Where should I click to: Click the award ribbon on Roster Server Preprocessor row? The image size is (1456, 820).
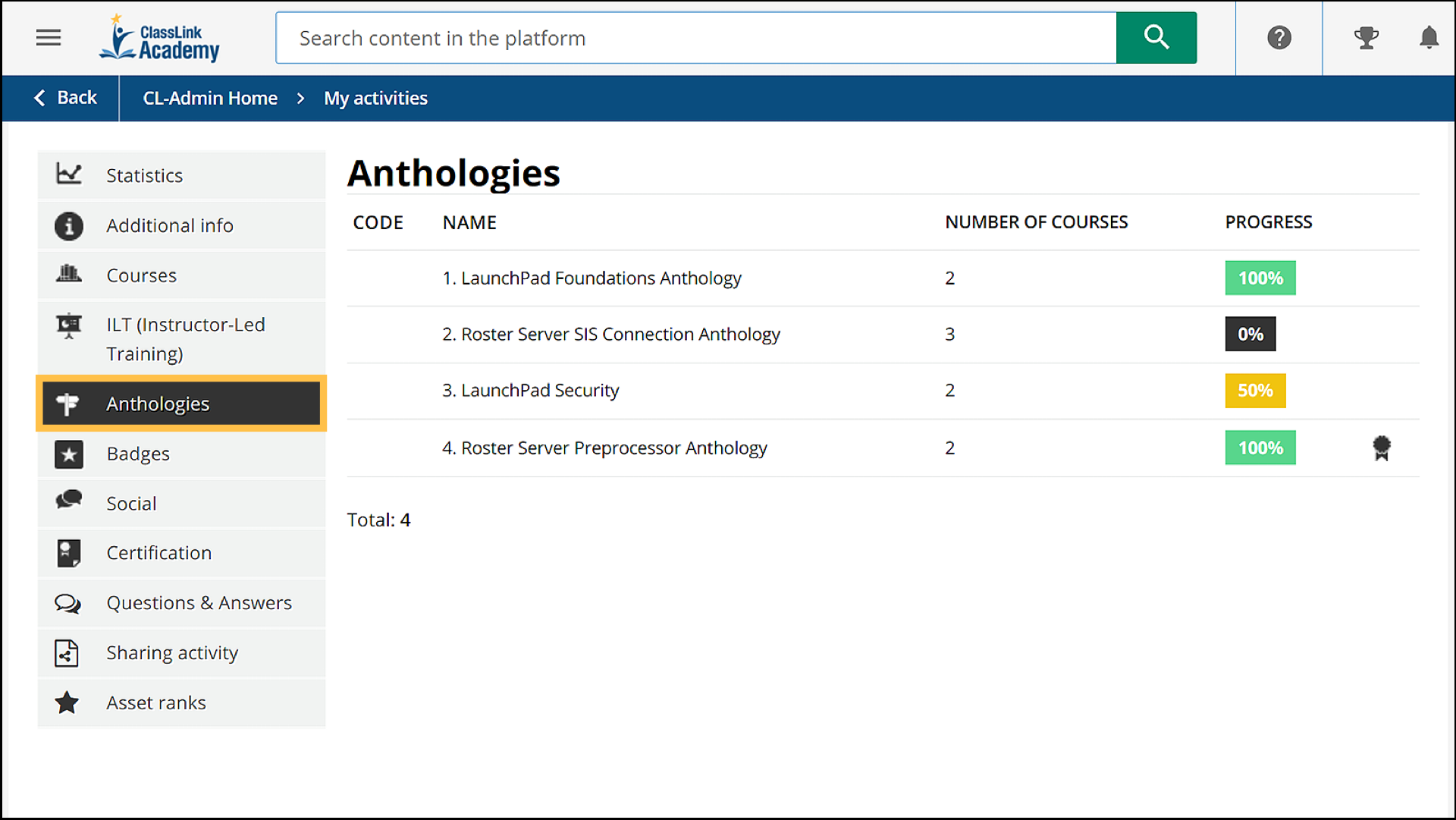(x=1382, y=448)
